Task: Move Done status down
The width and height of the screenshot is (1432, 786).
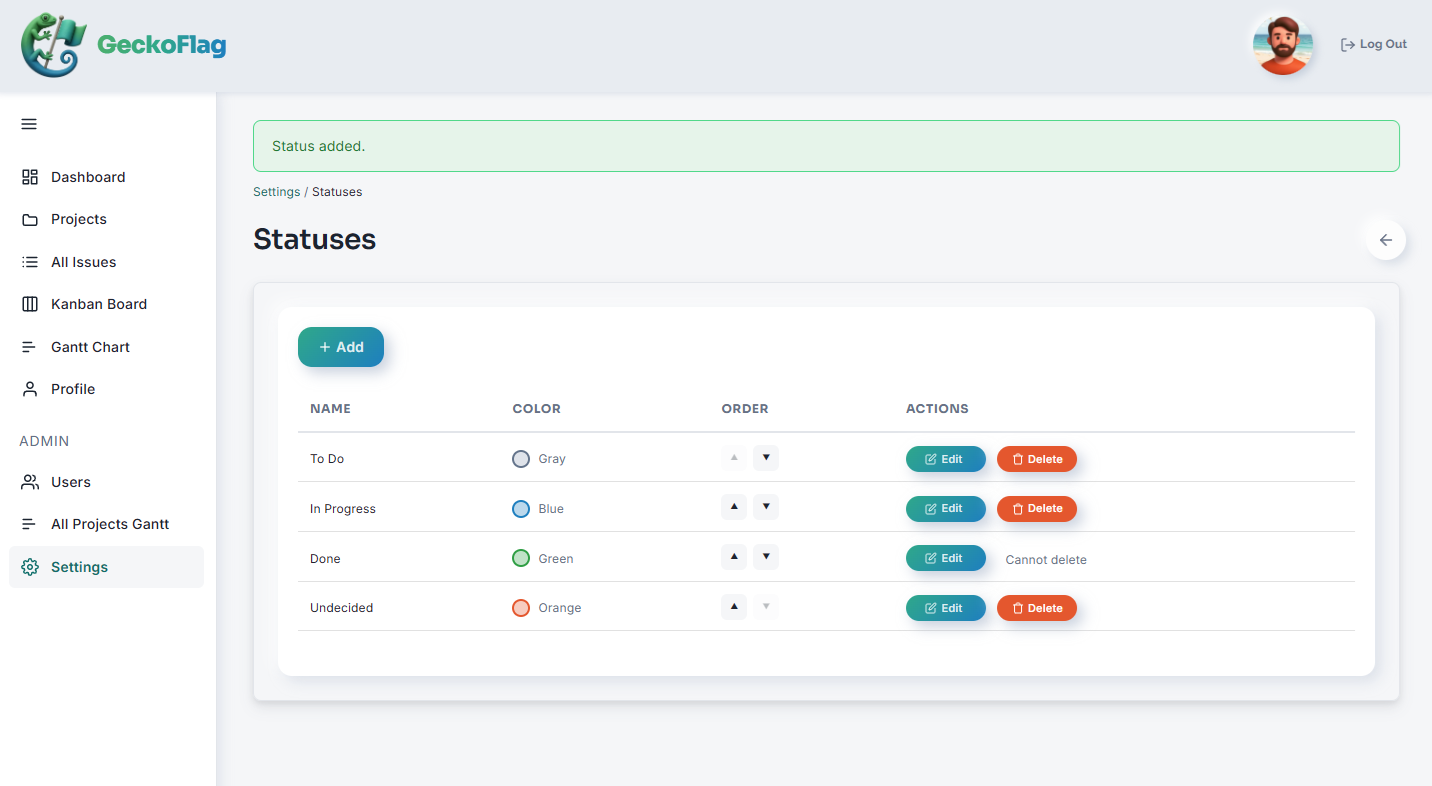Action: (766, 557)
